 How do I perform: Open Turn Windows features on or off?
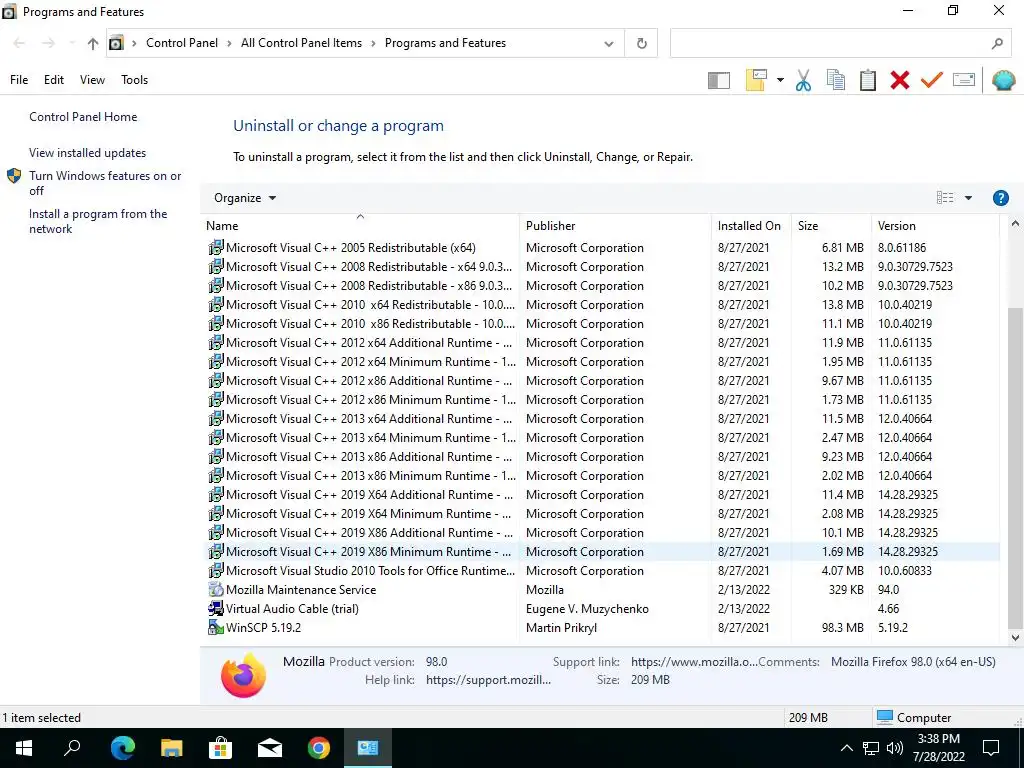pos(105,183)
